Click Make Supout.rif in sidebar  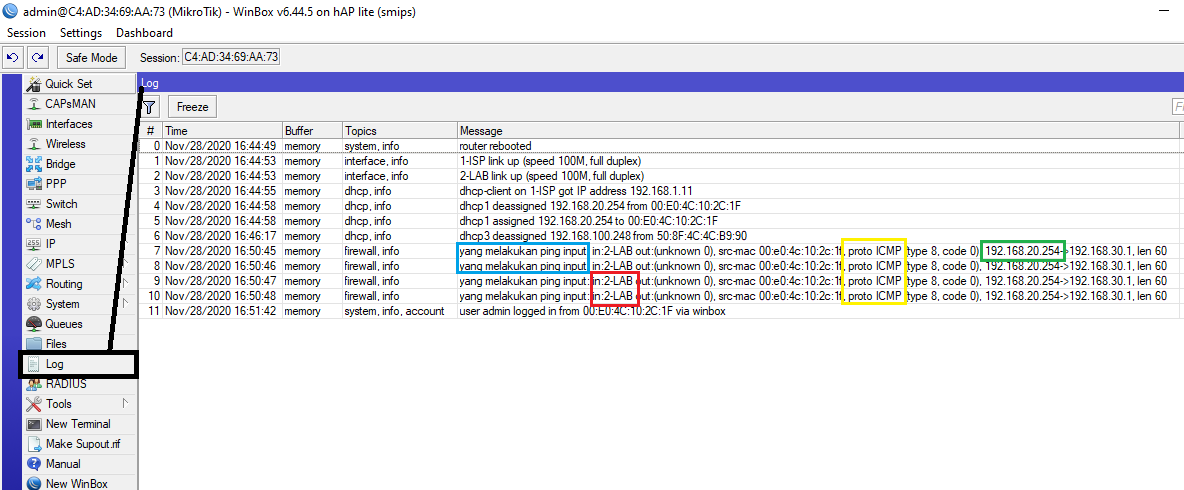tap(80, 444)
